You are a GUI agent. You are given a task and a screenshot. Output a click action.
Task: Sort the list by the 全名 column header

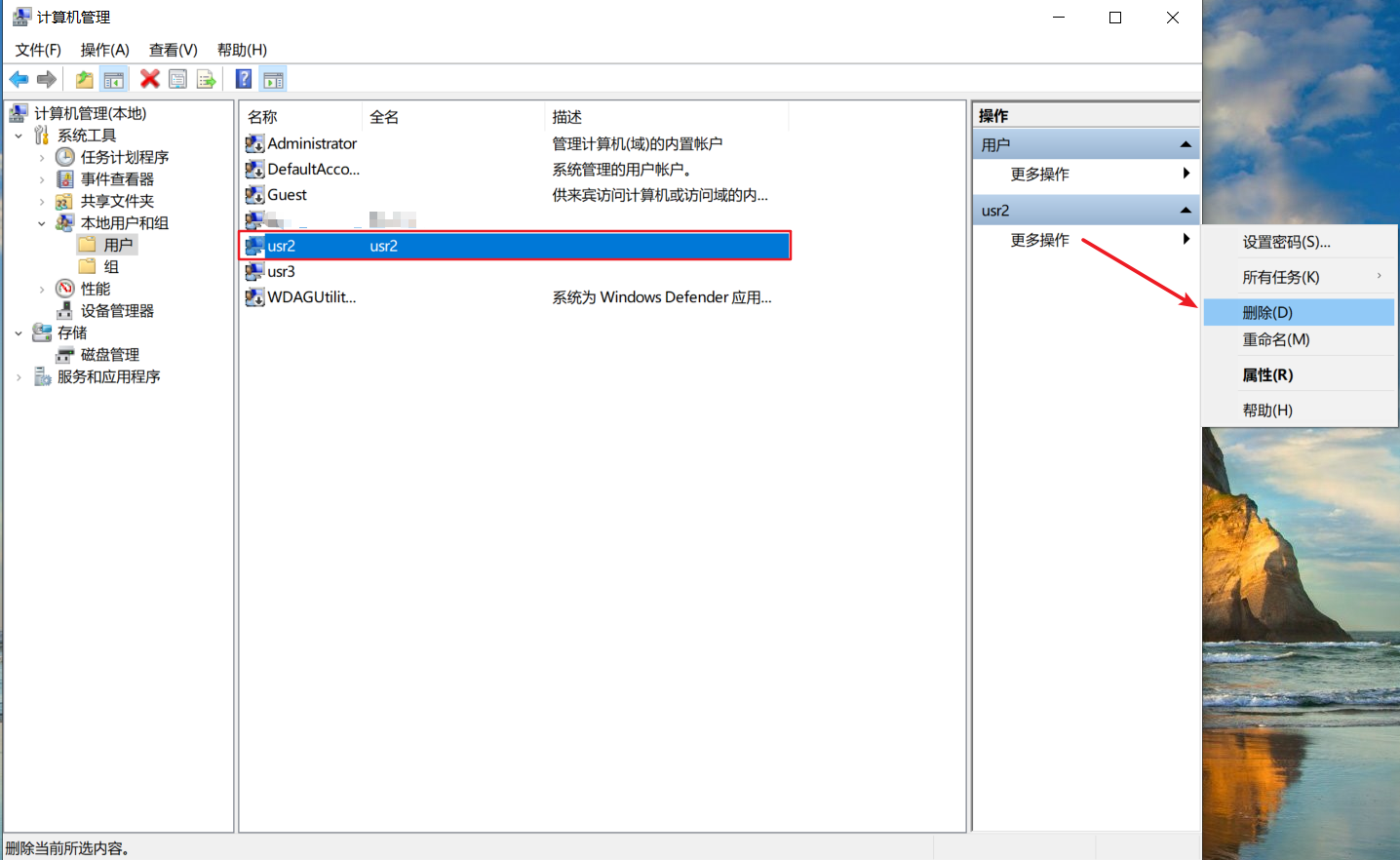tap(453, 117)
